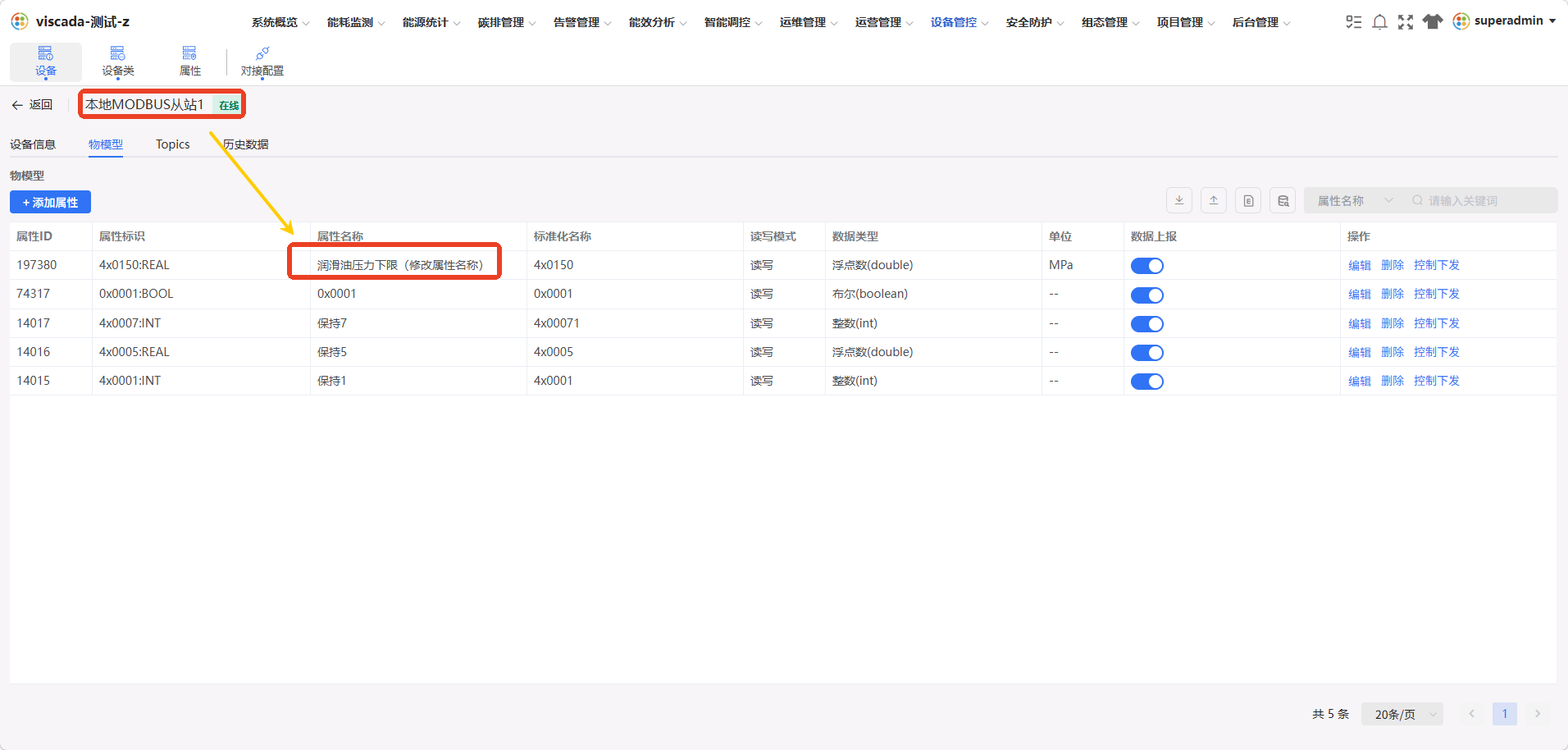Open superadmin user dropdown arrow
The image size is (1568, 750).
pyautogui.click(x=1552, y=21)
